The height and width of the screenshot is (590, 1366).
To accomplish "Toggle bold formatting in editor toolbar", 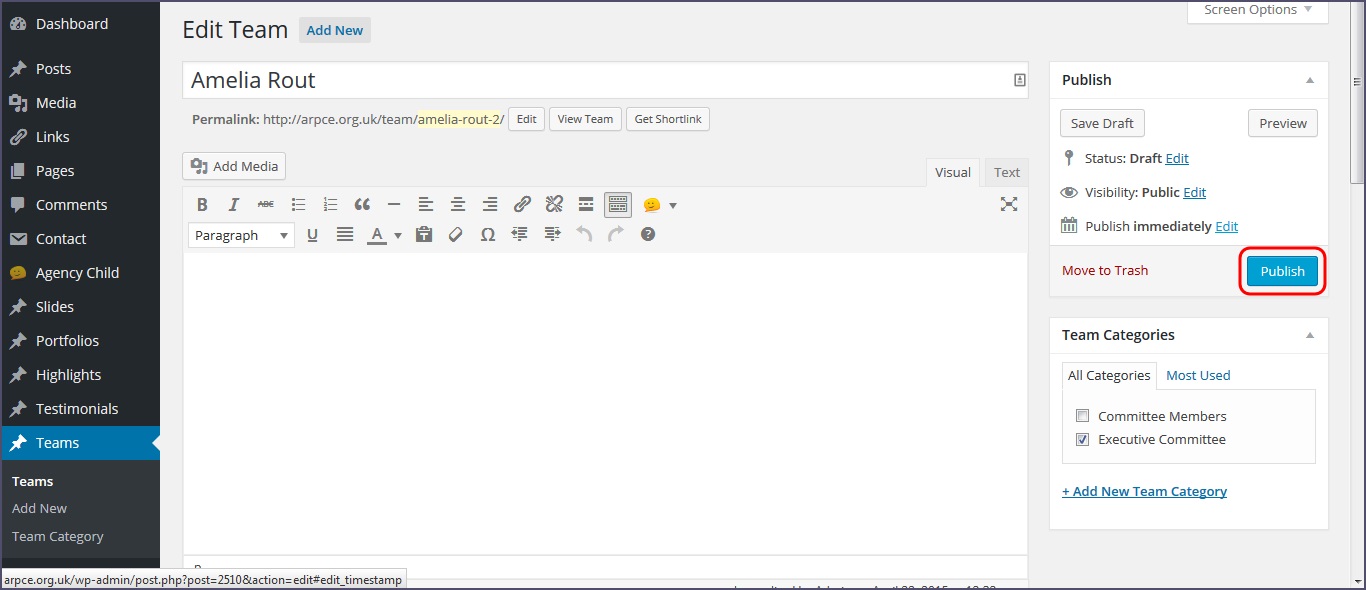I will [x=202, y=205].
